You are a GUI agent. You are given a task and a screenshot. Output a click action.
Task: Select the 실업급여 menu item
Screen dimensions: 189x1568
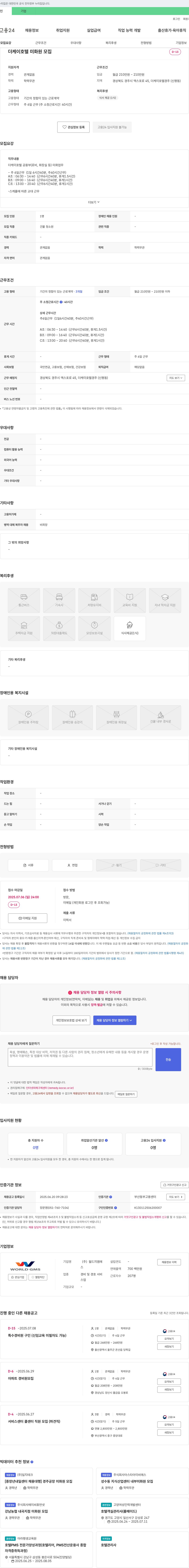(x=94, y=30)
